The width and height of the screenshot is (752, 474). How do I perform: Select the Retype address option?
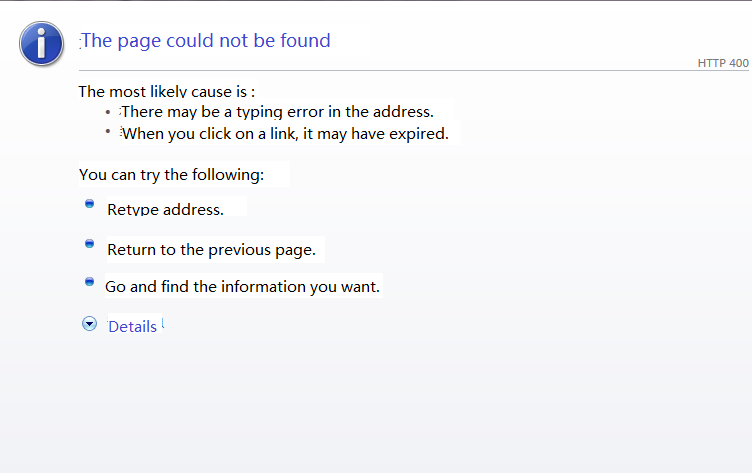pyautogui.click(x=165, y=209)
